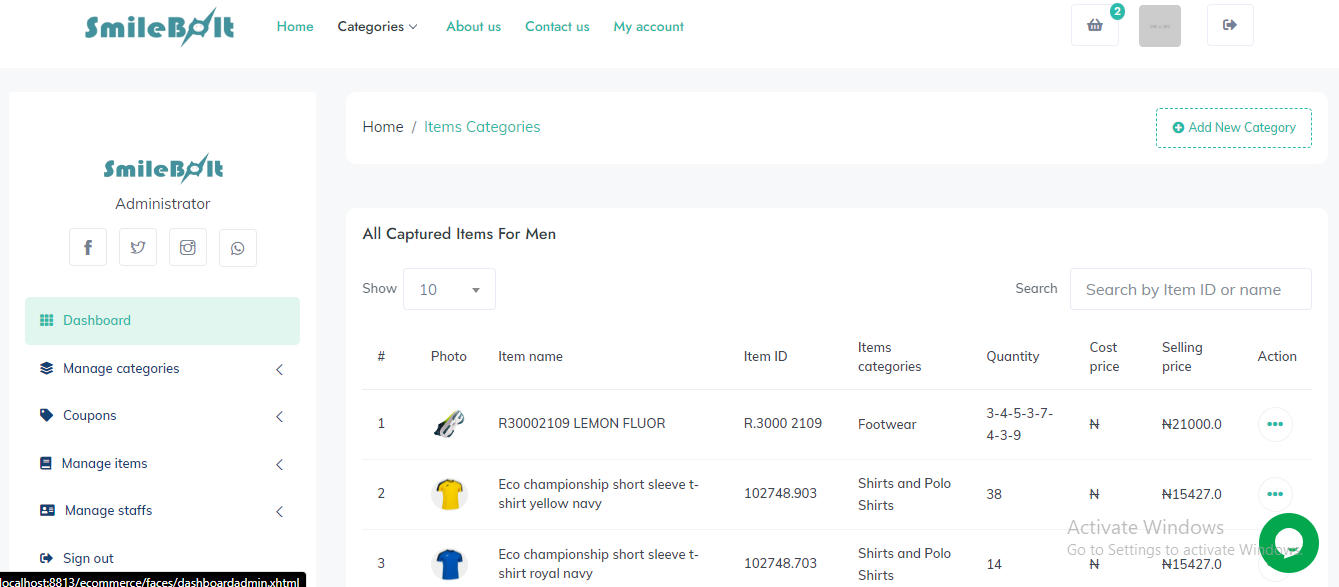The width and height of the screenshot is (1339, 587).
Task: Open the Facebook social icon
Action: click(x=88, y=248)
